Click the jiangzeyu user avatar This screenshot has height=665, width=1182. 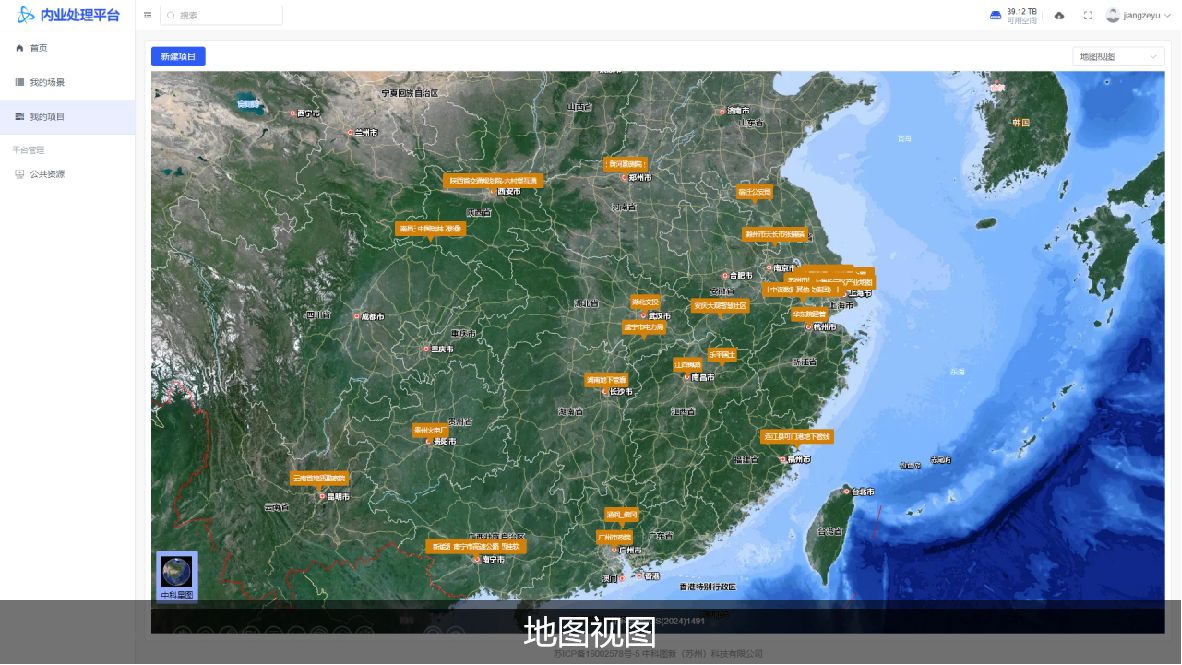[1113, 15]
